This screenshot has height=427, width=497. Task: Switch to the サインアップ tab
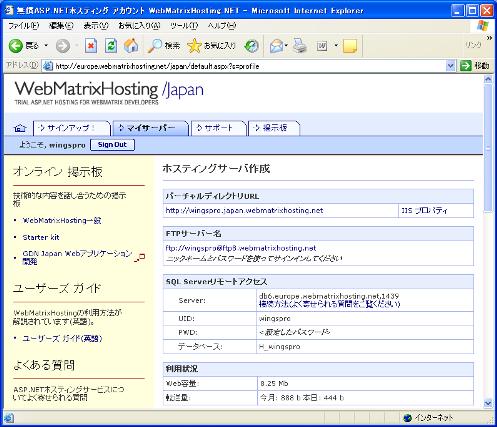tap(72, 128)
